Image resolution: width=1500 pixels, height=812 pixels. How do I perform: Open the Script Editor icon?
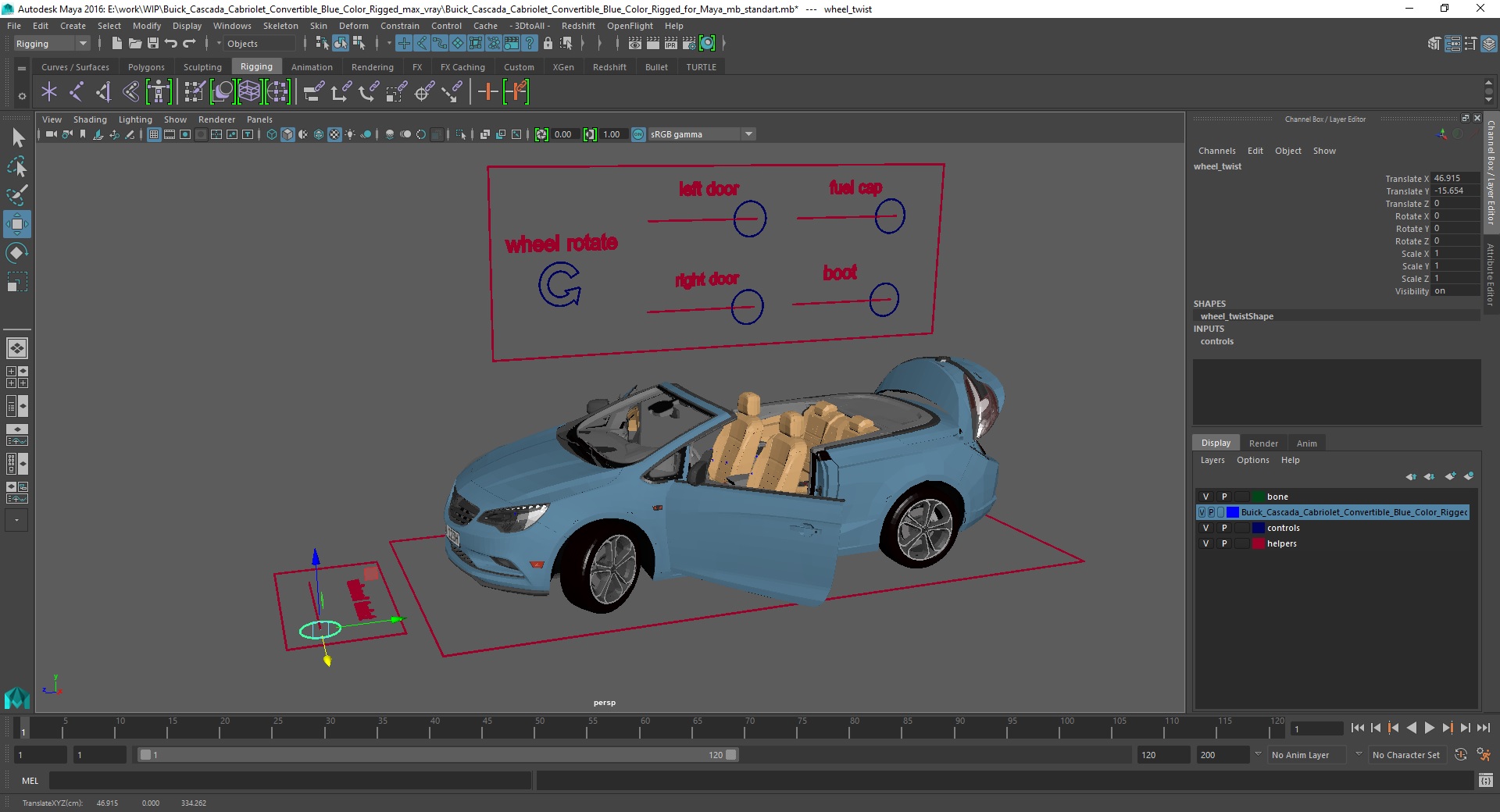pyautogui.click(x=1485, y=780)
